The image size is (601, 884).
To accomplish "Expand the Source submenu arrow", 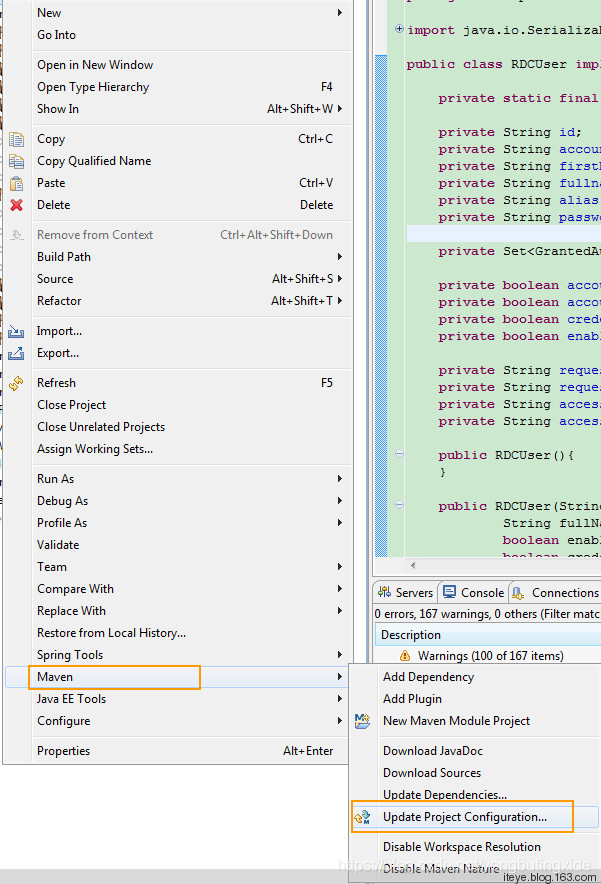I will click(339, 279).
